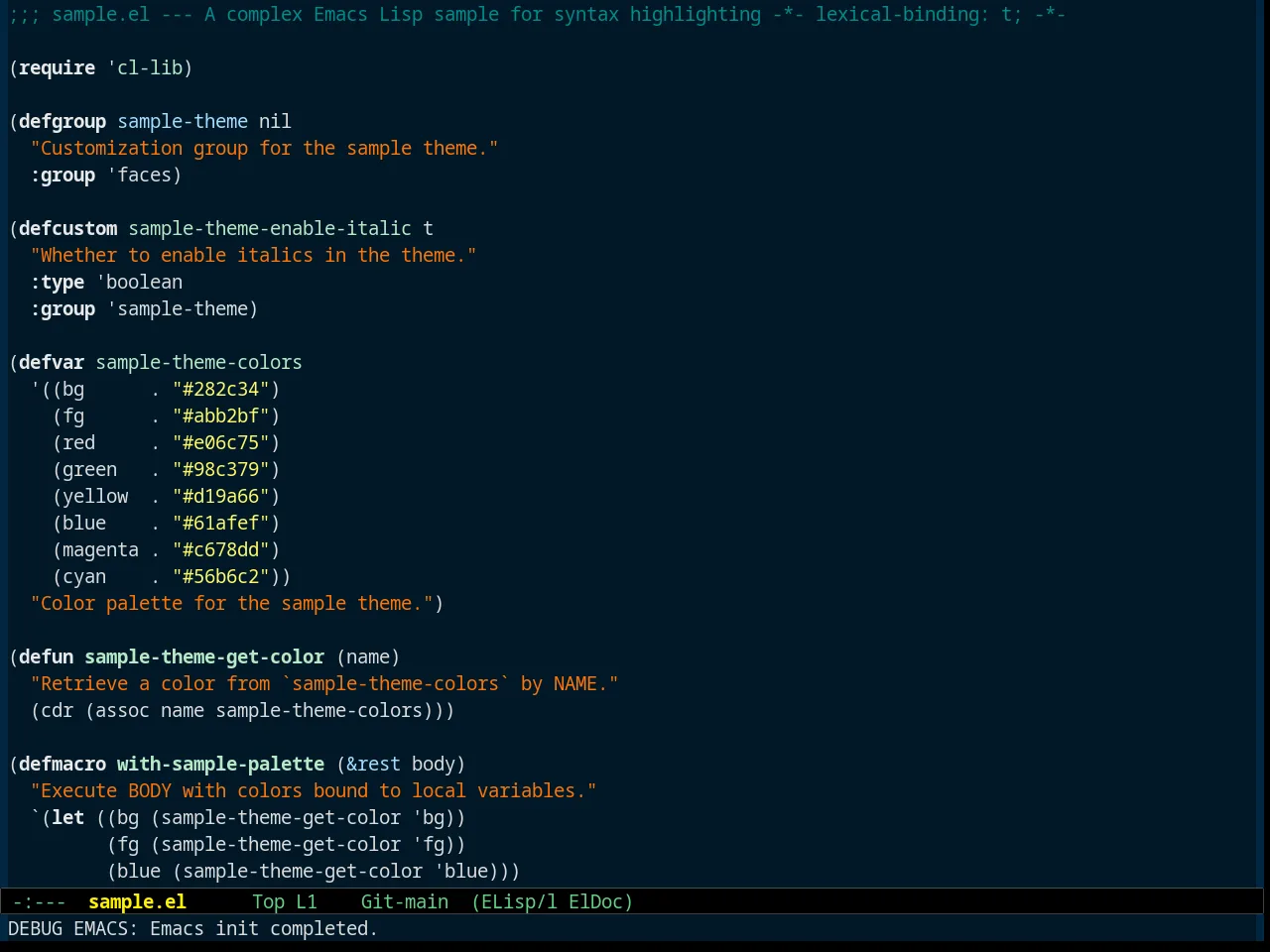The image size is (1270, 952).
Task: Click on 'boolean symbol
Action: coord(139,282)
